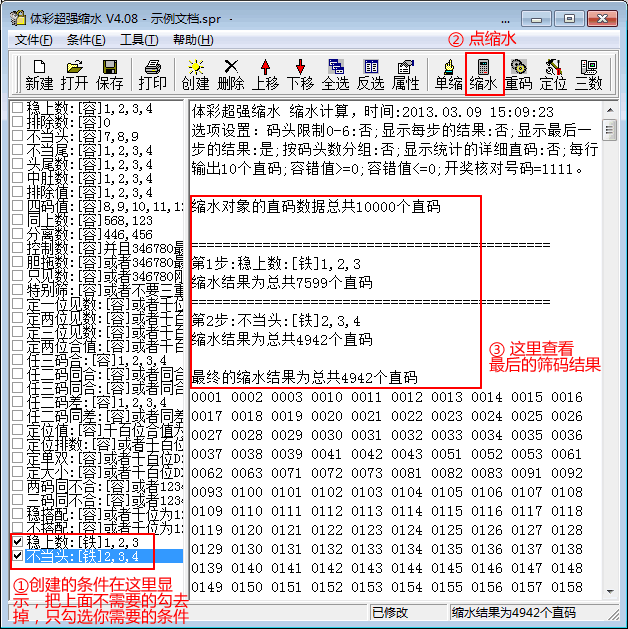The height and width of the screenshot is (629, 628).
Task: Open the 帮助(H) menu
Action: coord(193,40)
